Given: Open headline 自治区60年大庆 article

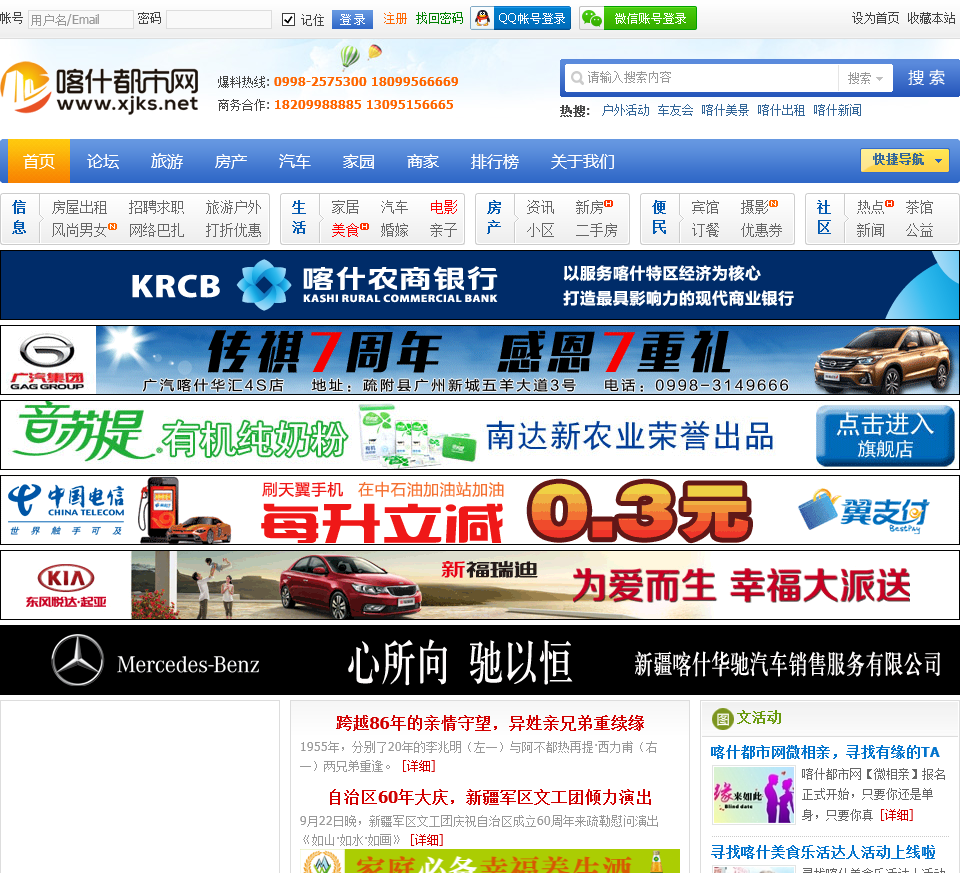Looking at the screenshot, I should pos(490,797).
